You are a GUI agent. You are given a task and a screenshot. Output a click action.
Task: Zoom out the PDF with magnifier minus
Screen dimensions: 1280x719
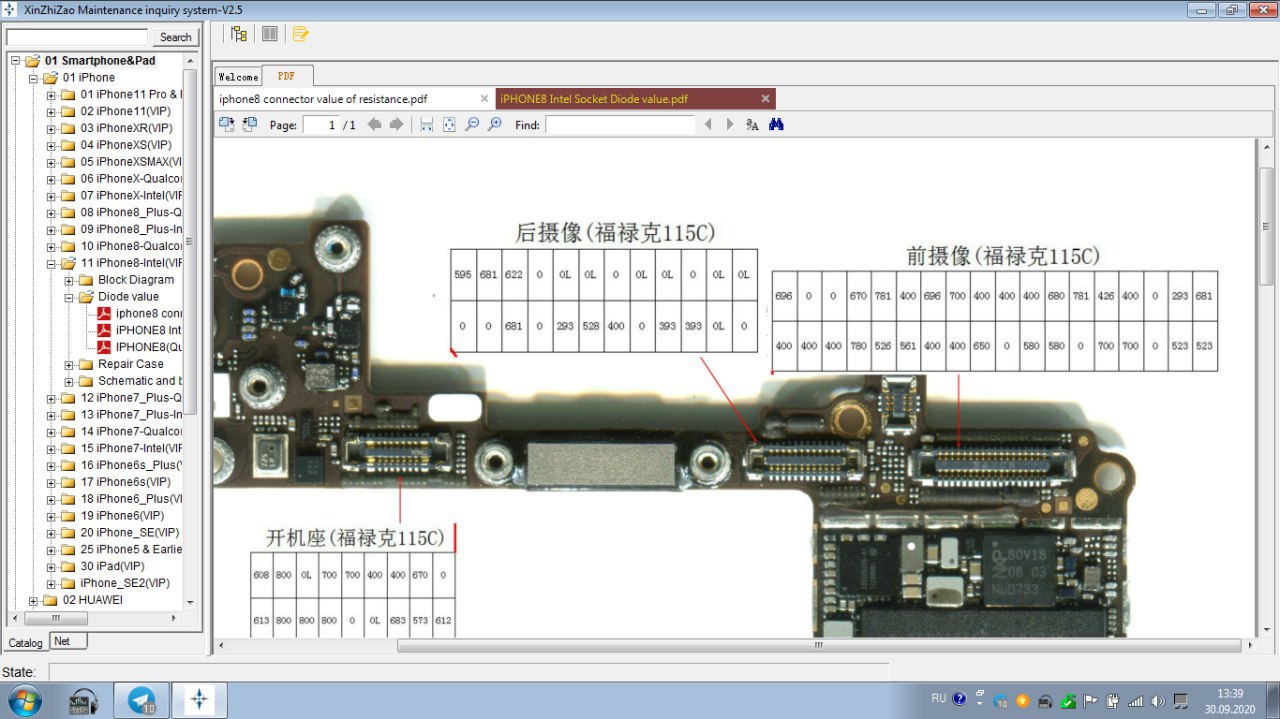472,124
